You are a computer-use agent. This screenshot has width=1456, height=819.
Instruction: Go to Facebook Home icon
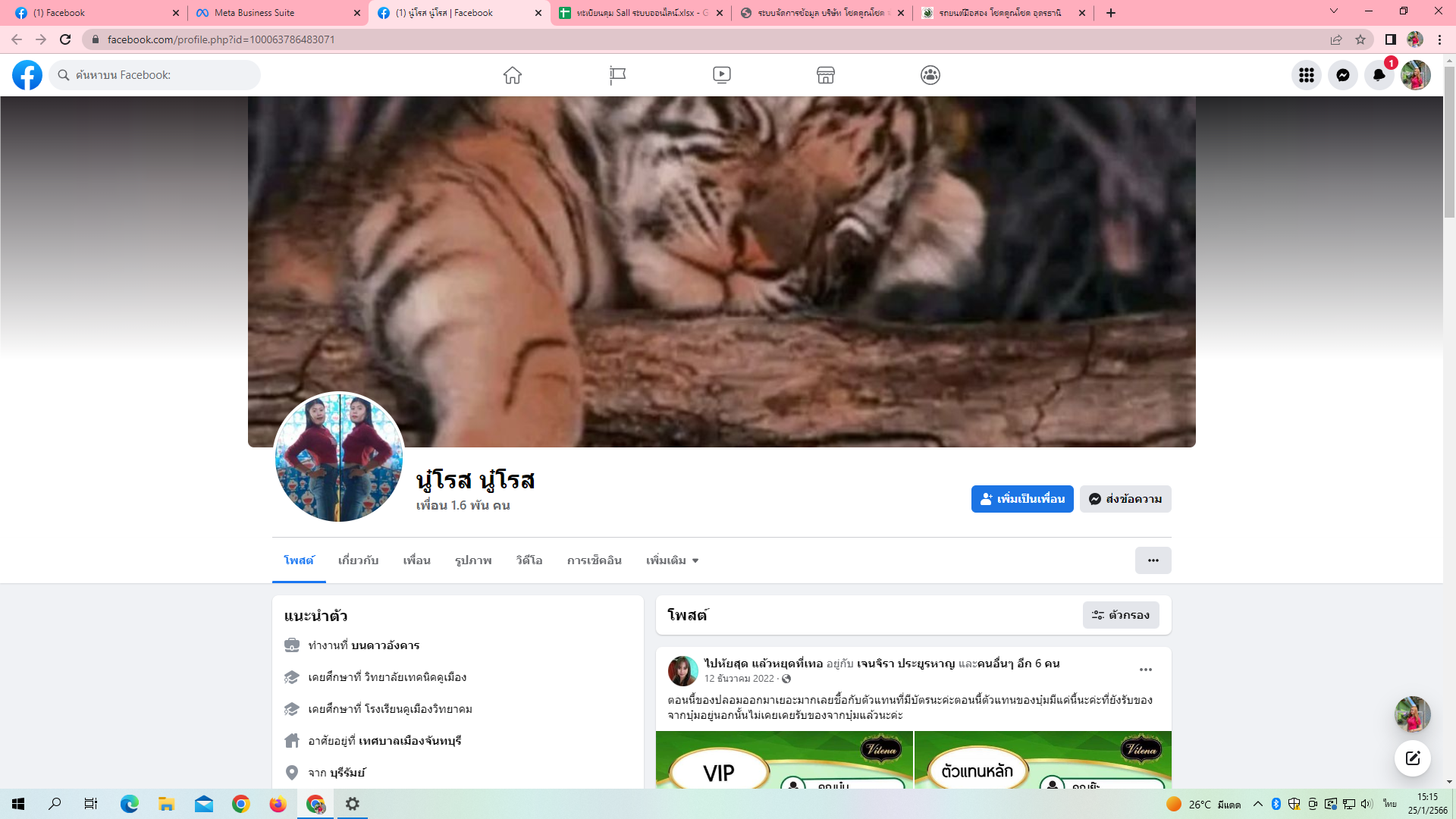pos(513,75)
